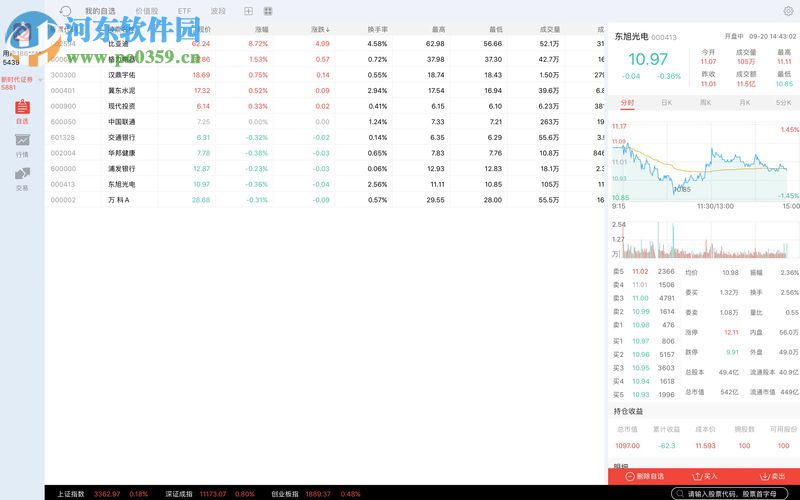Select 冀东水泥 stock row

tap(326, 91)
